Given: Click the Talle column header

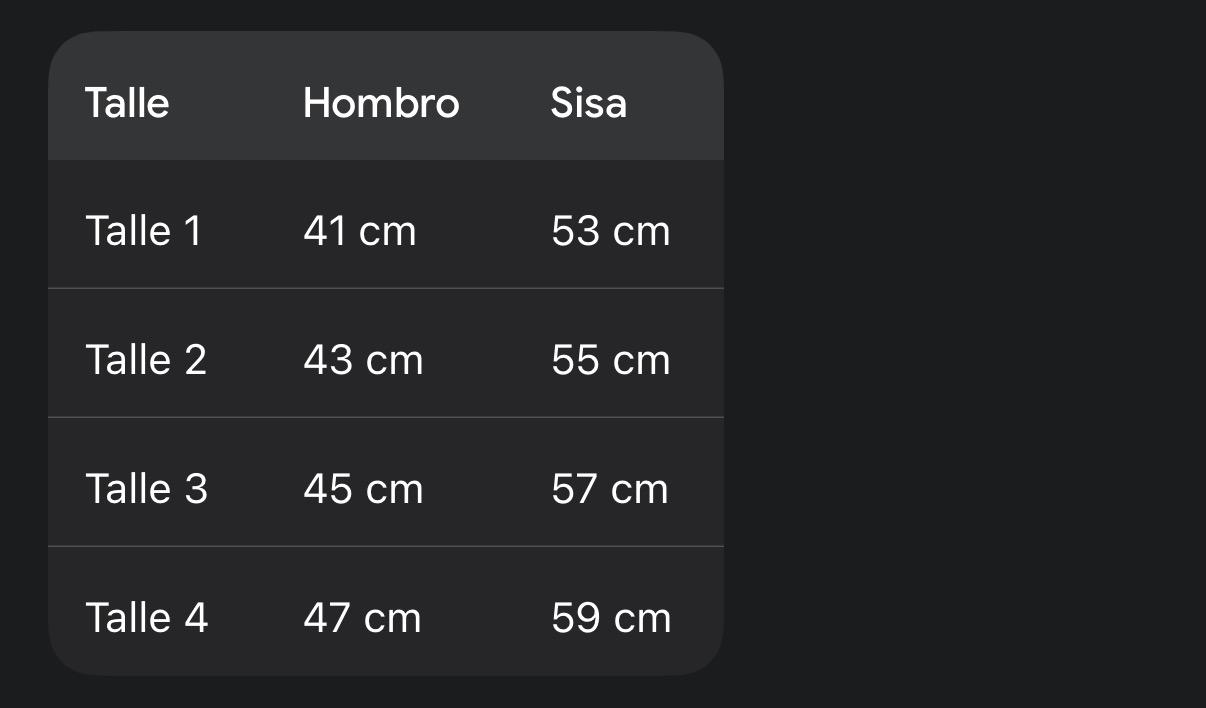Looking at the screenshot, I should (127, 103).
